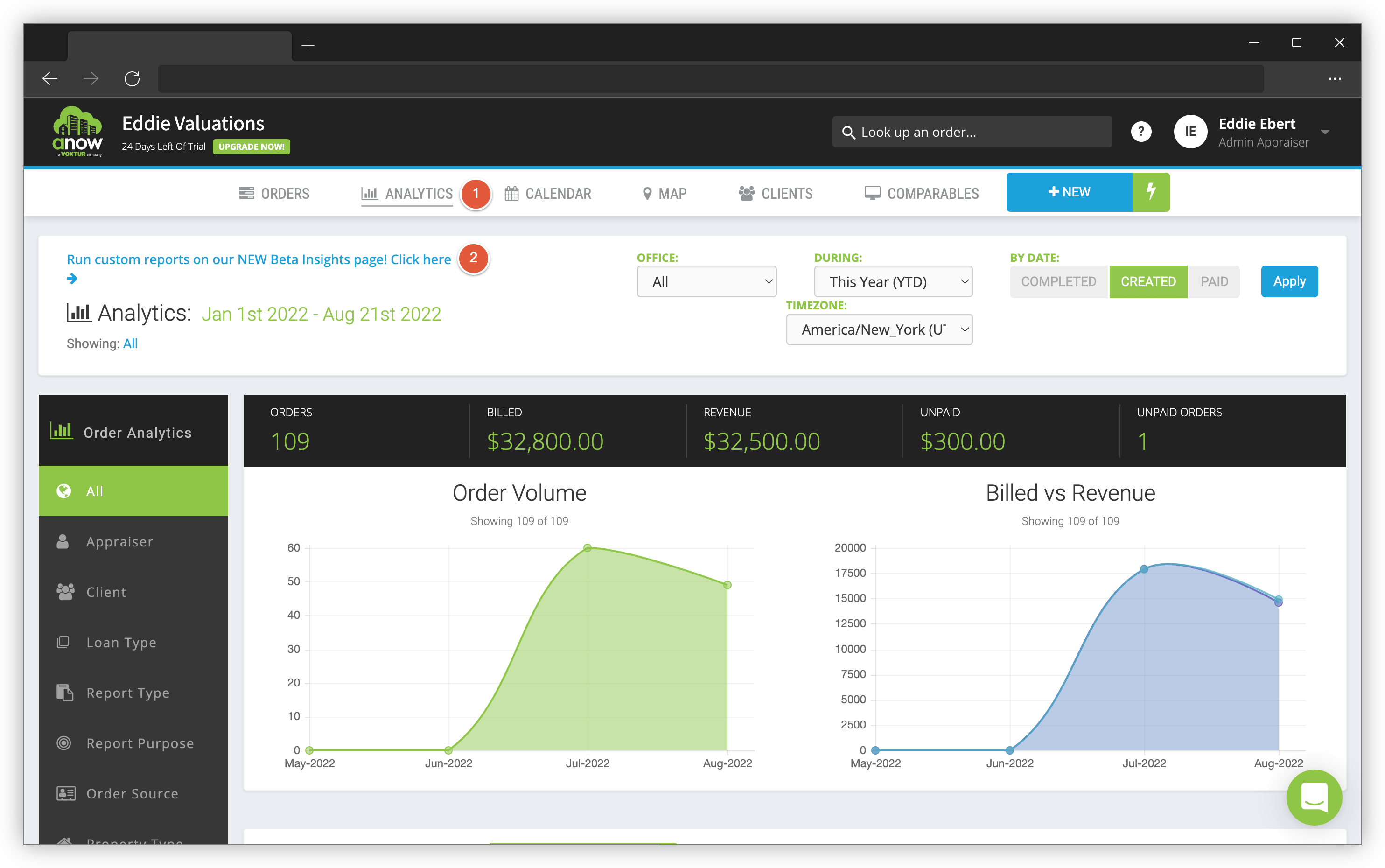The height and width of the screenshot is (868, 1385).
Task: Click the lightning bolt next to NEW
Action: 1151,192
